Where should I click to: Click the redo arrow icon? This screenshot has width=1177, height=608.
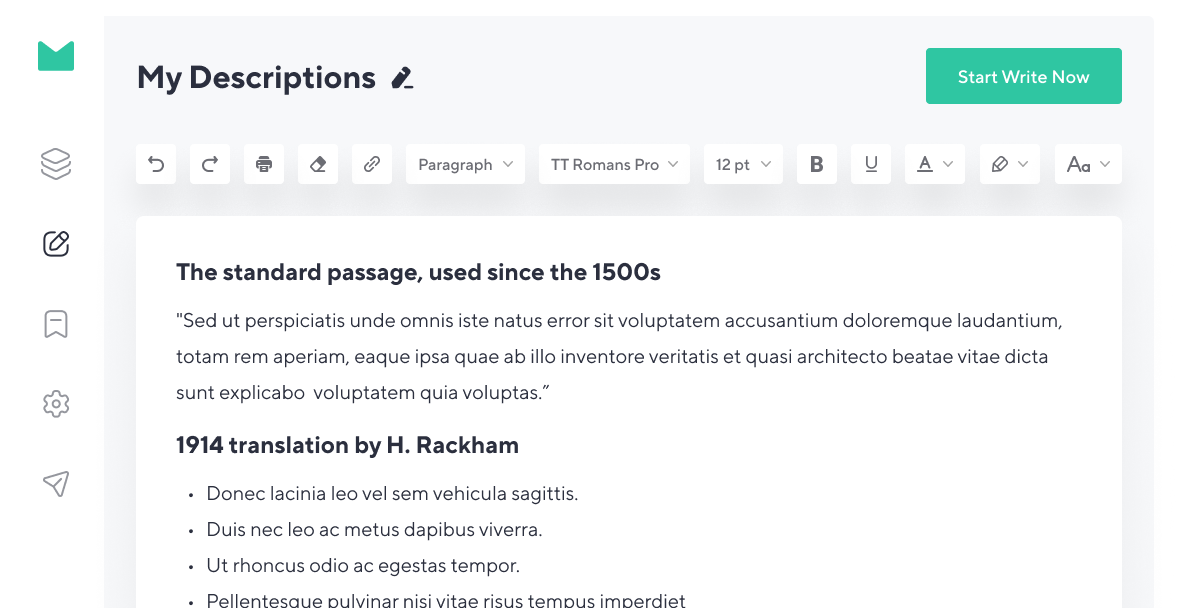pos(210,164)
